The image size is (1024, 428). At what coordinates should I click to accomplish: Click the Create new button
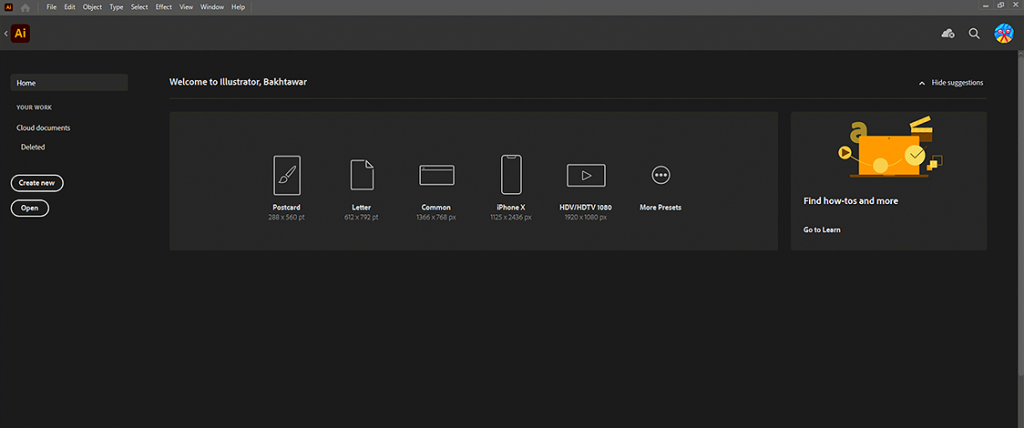click(x=37, y=183)
